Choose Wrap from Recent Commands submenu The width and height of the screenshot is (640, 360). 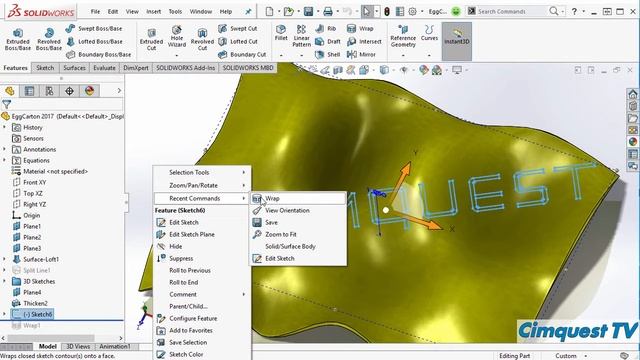pyautogui.click(x=298, y=198)
